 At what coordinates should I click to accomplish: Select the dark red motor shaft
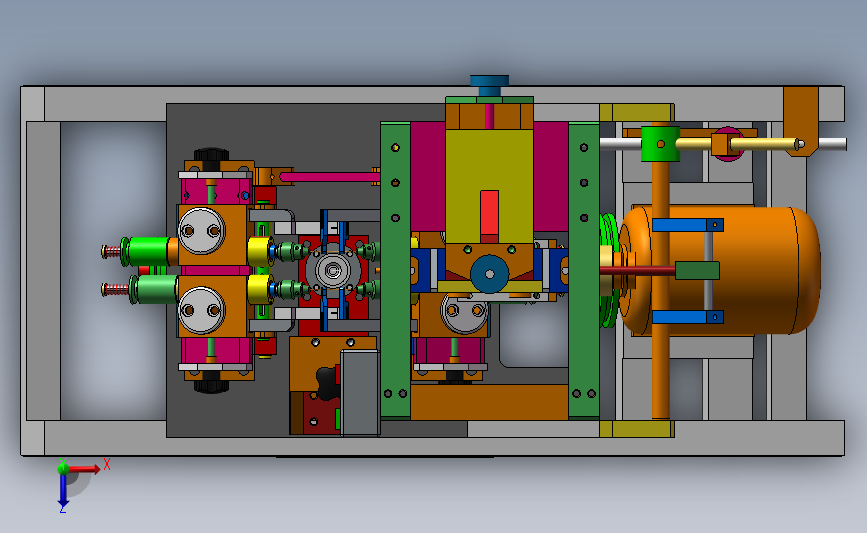(638, 270)
